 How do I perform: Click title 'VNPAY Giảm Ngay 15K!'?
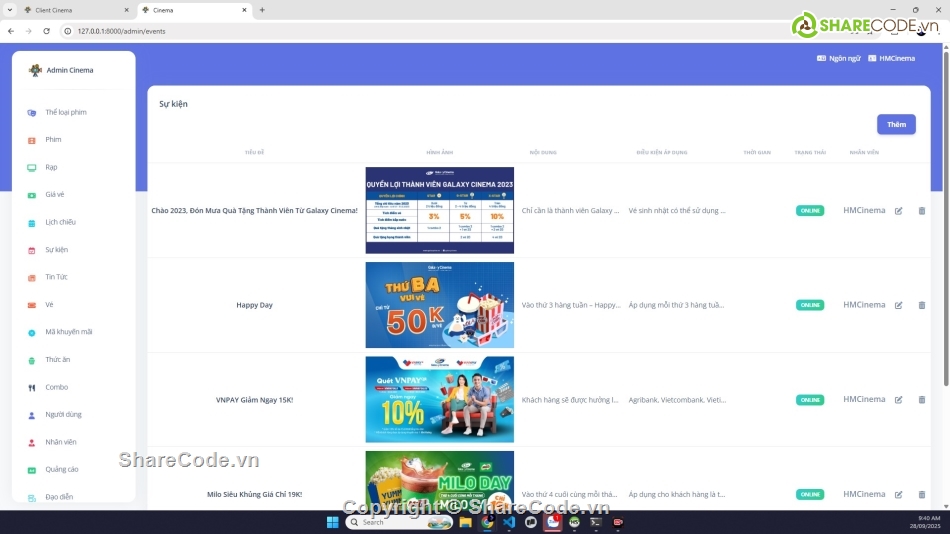(254, 400)
